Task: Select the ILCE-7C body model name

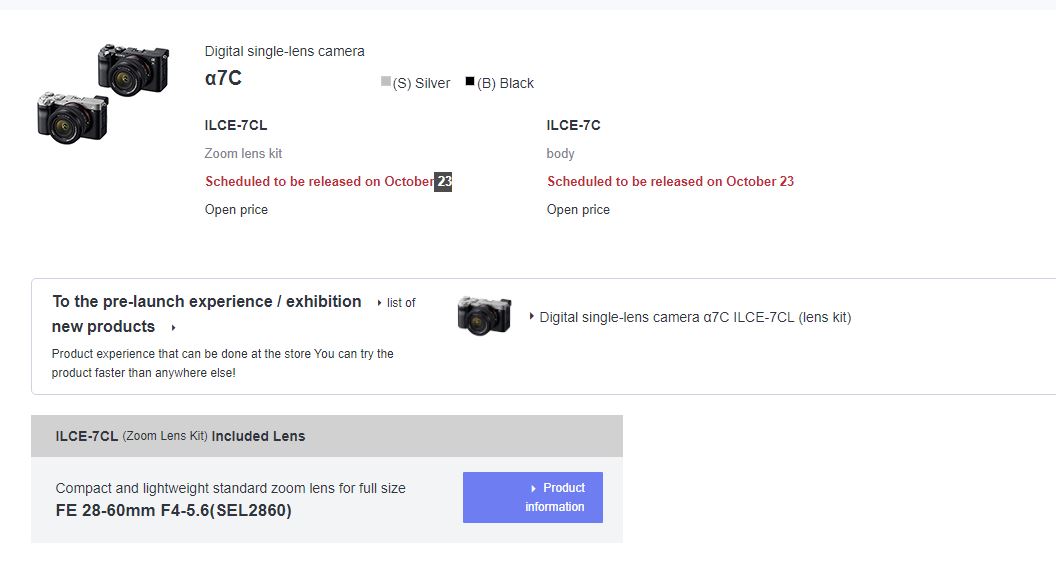Action: pos(573,125)
